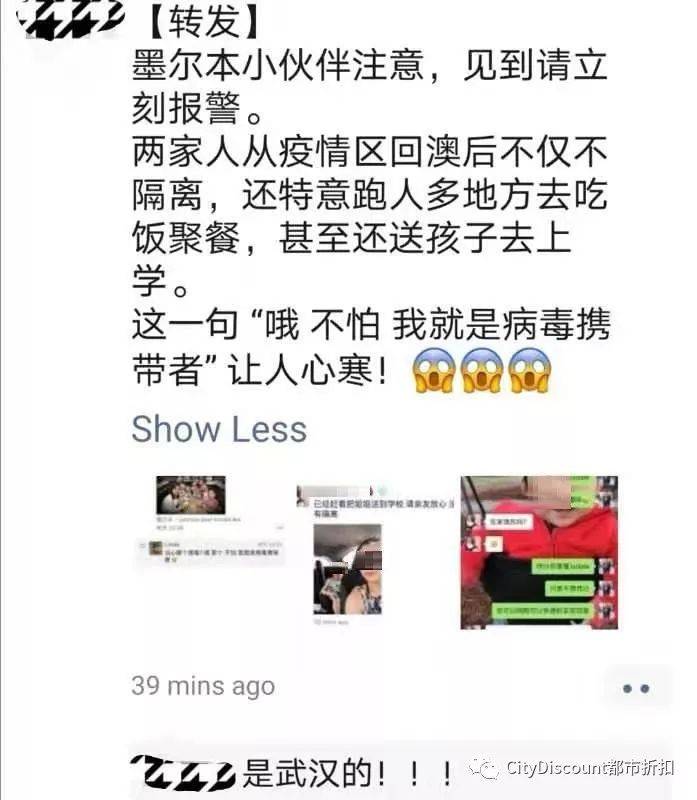Open the poster's pixelated profile avatar
Screen dimensions: 697x800
click(x=69, y=18)
